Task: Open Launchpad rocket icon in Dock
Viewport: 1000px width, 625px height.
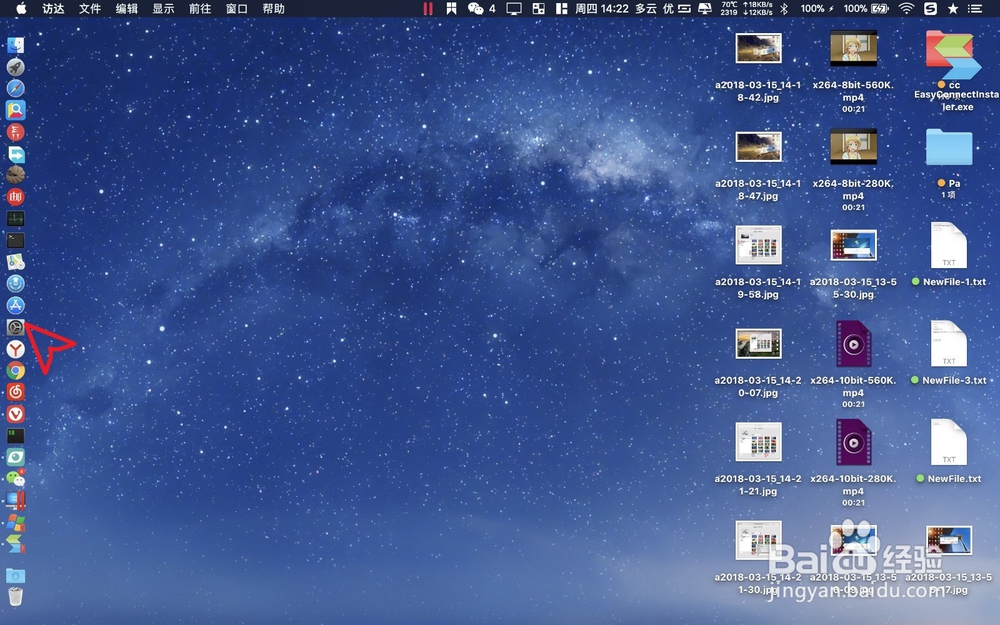Action: pyautogui.click(x=15, y=66)
